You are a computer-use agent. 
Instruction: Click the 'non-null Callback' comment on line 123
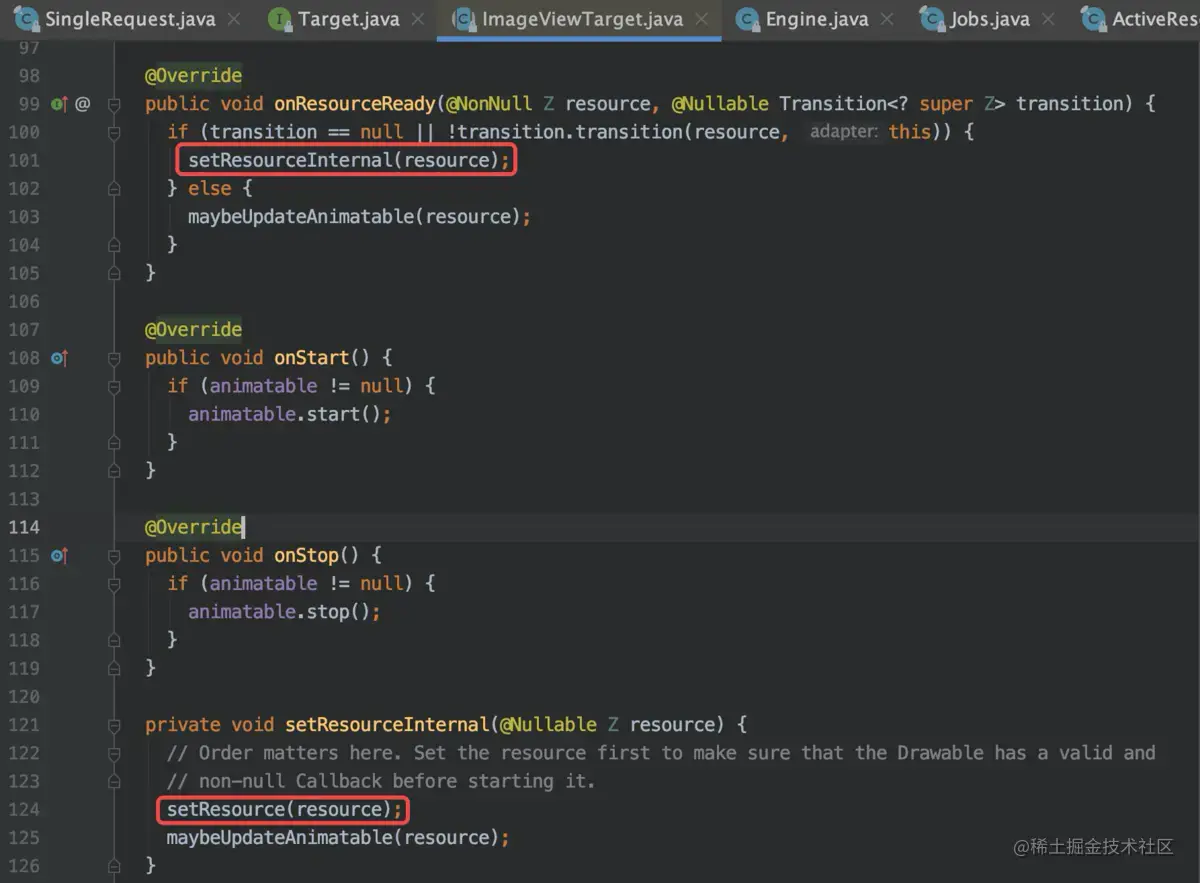coord(381,781)
